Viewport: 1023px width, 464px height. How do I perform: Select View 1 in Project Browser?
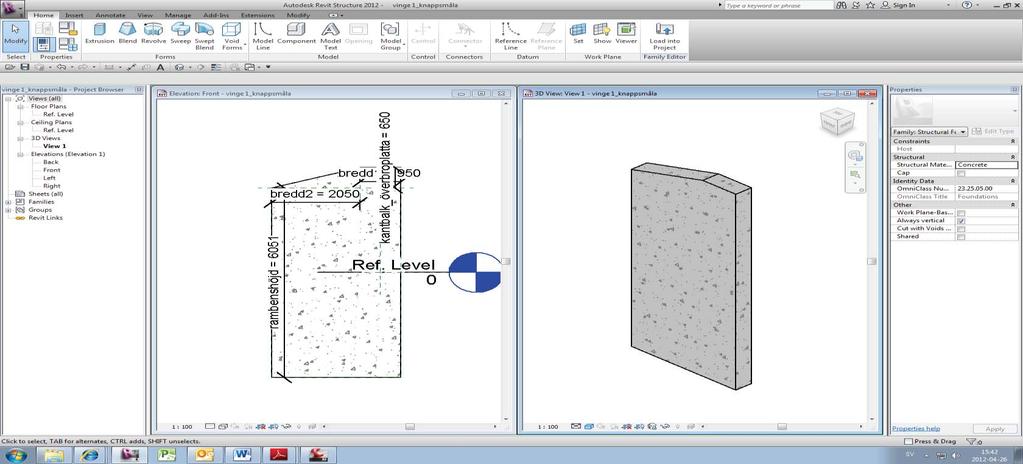55,146
